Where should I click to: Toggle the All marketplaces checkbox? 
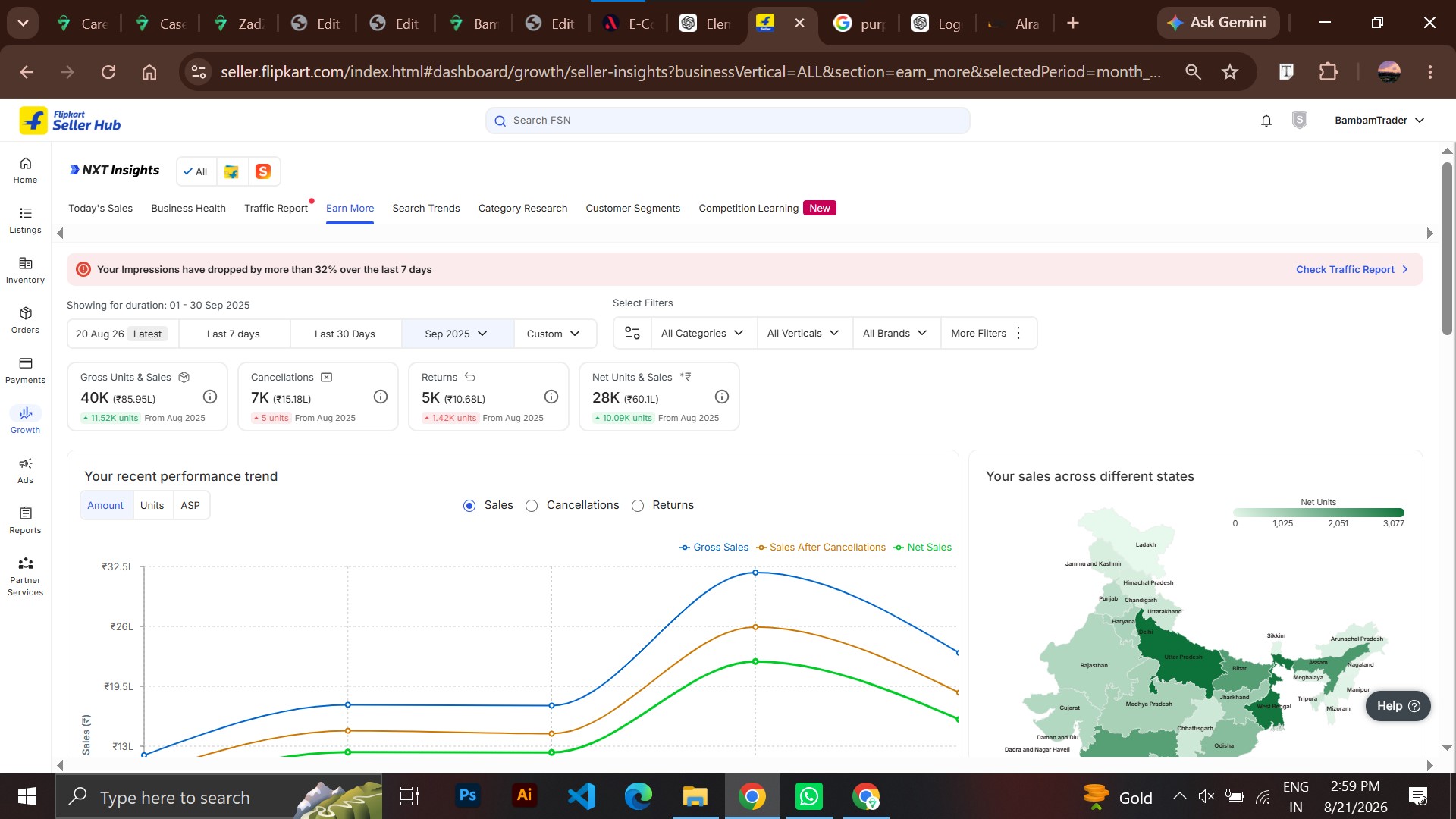[196, 171]
